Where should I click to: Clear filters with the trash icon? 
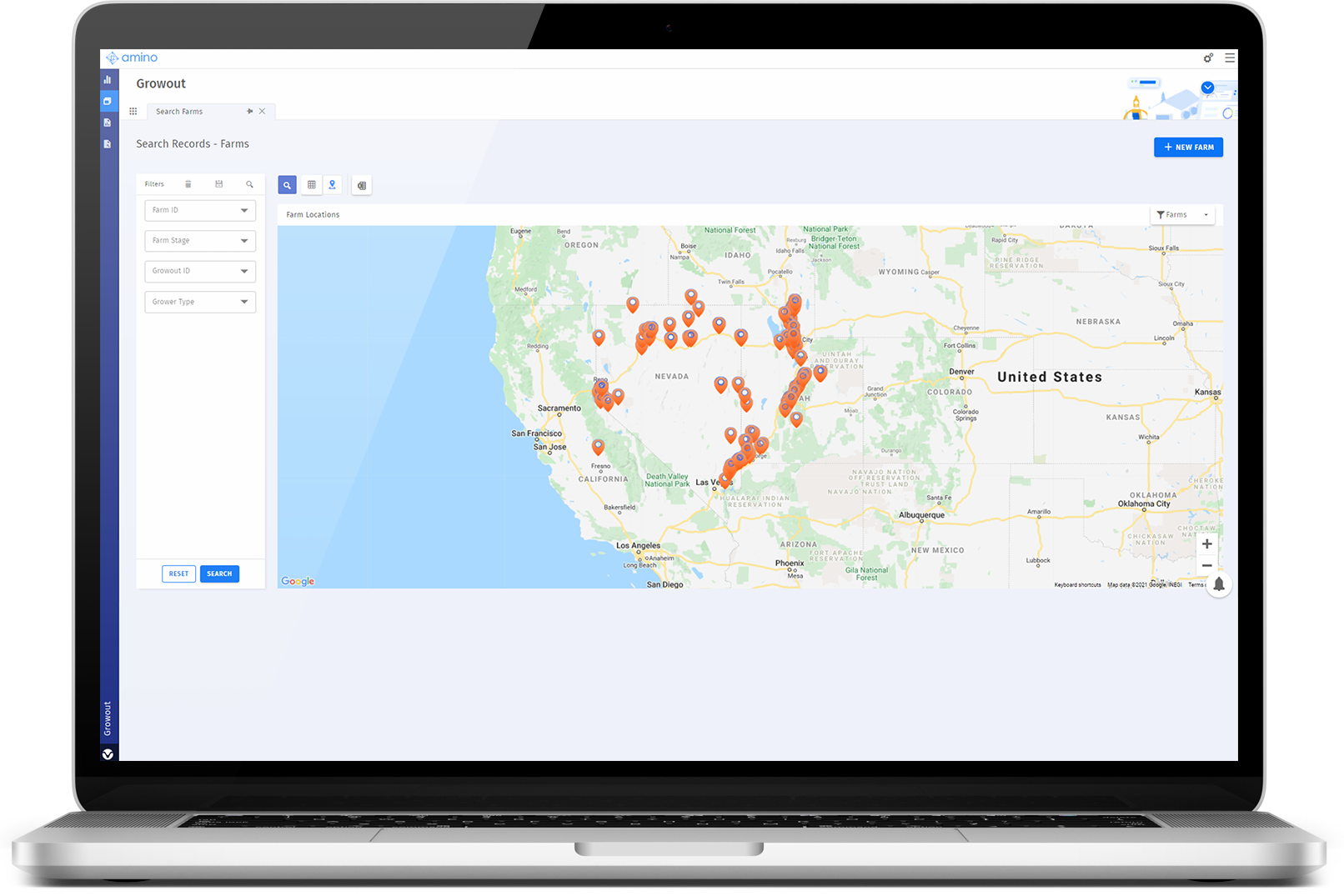[188, 184]
